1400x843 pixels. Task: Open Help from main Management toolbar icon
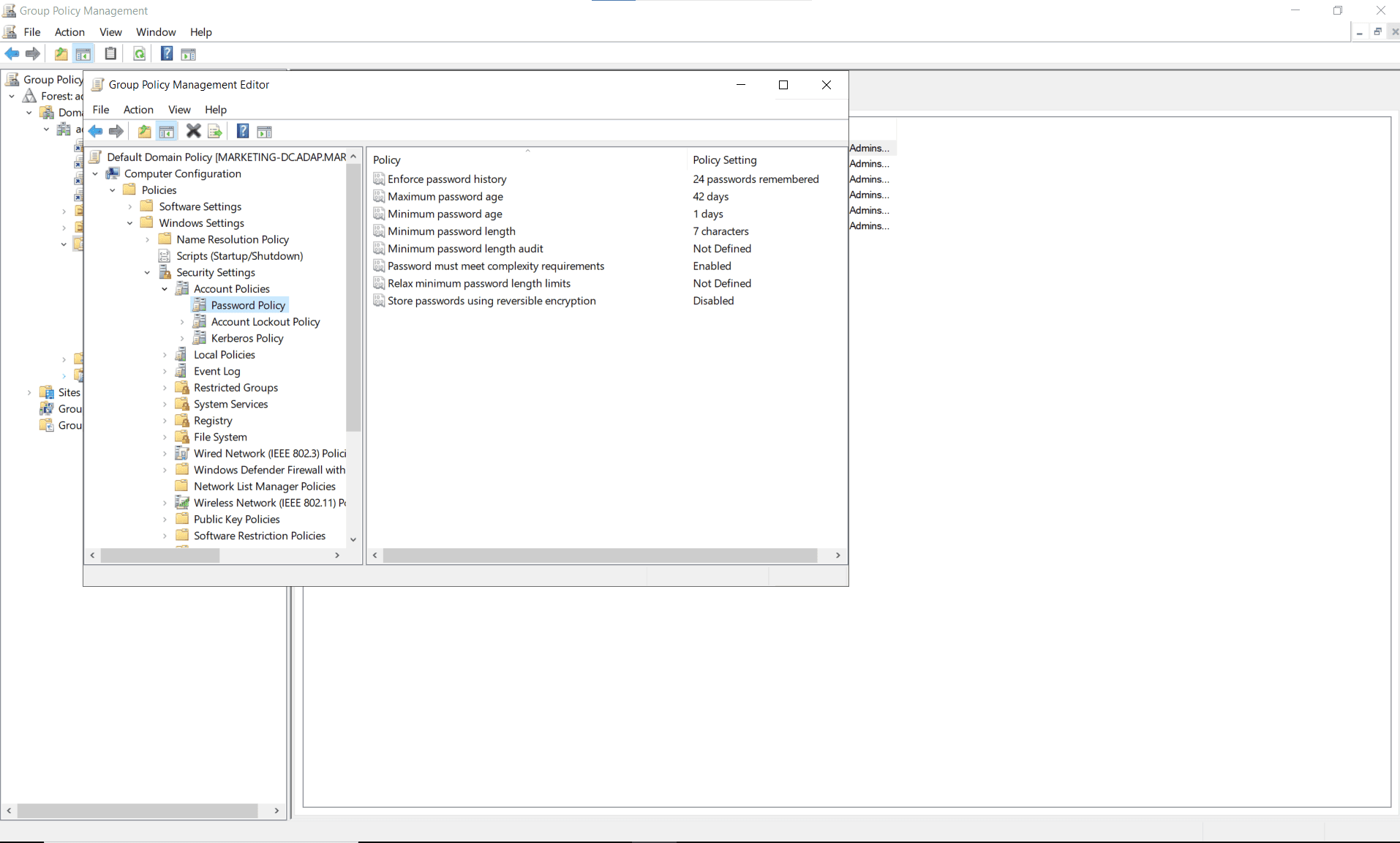pos(167,53)
